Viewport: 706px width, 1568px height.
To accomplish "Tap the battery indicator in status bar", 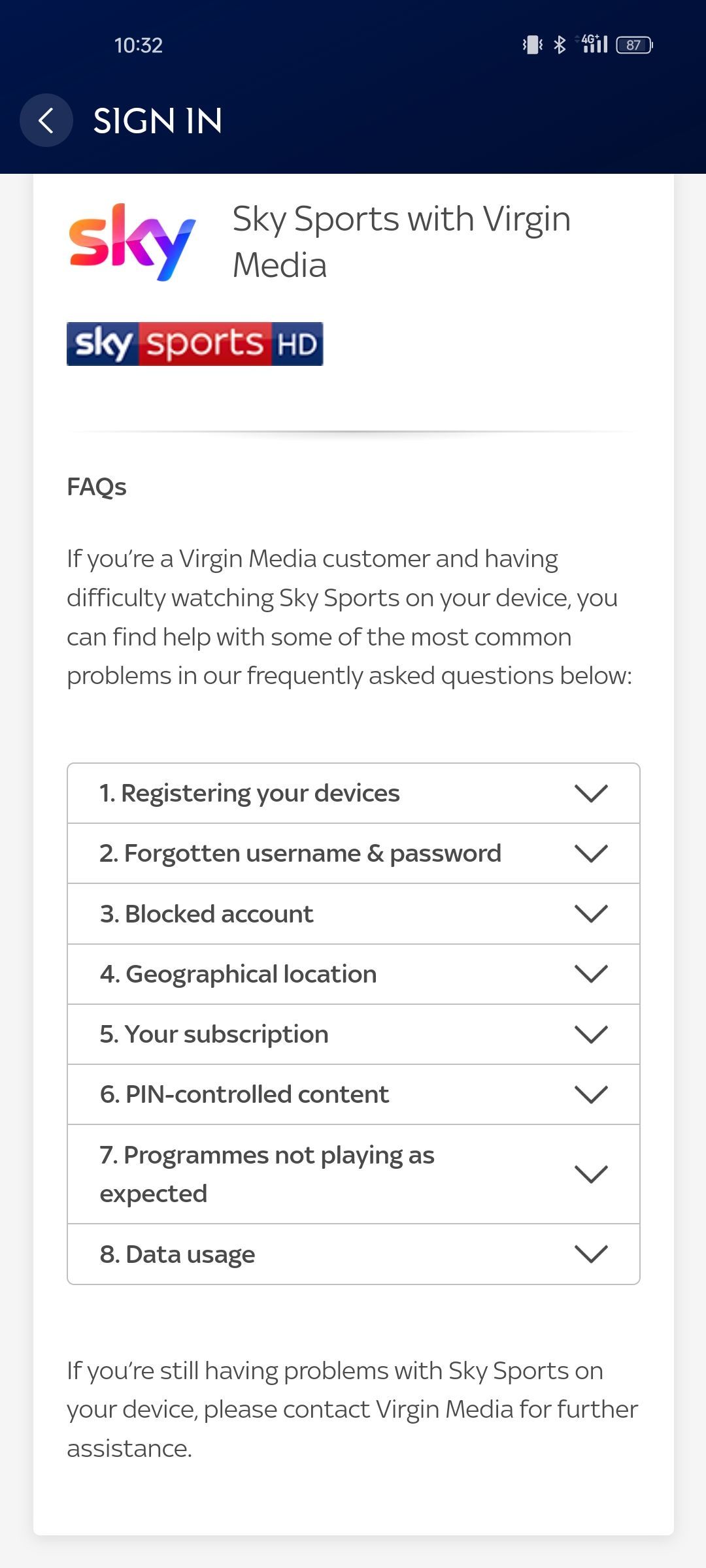I will 634,45.
